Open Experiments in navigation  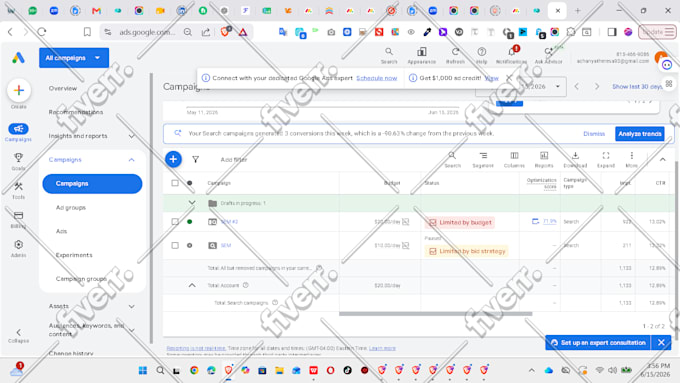(x=74, y=255)
